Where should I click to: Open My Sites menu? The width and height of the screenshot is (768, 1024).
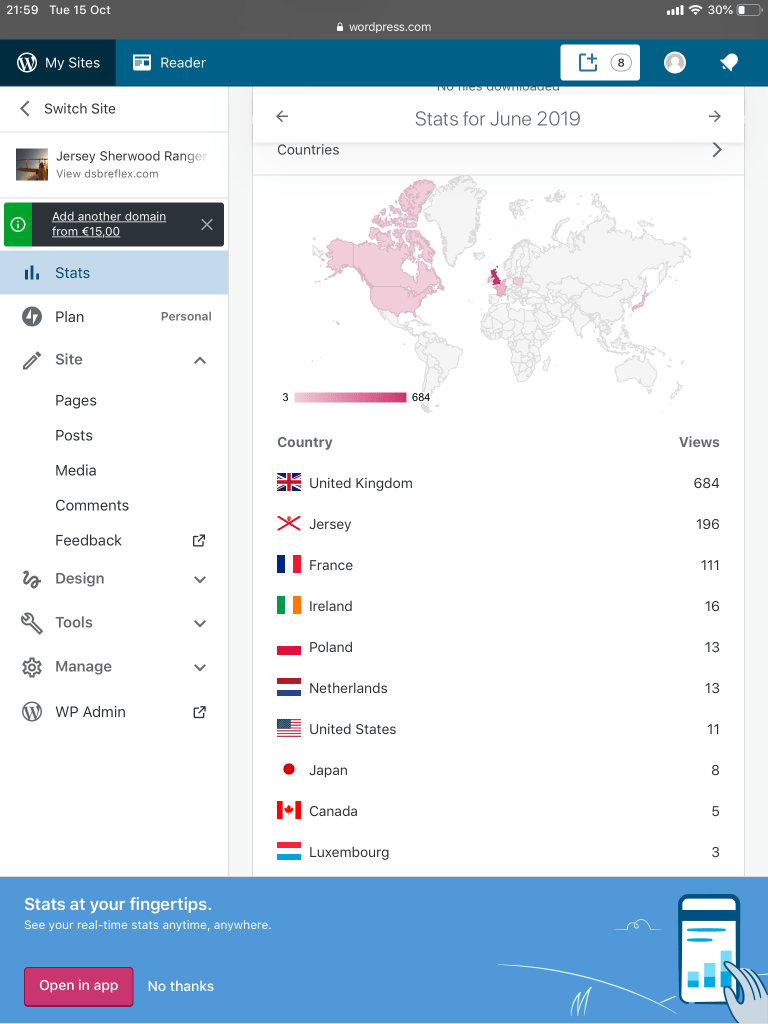tap(58, 63)
